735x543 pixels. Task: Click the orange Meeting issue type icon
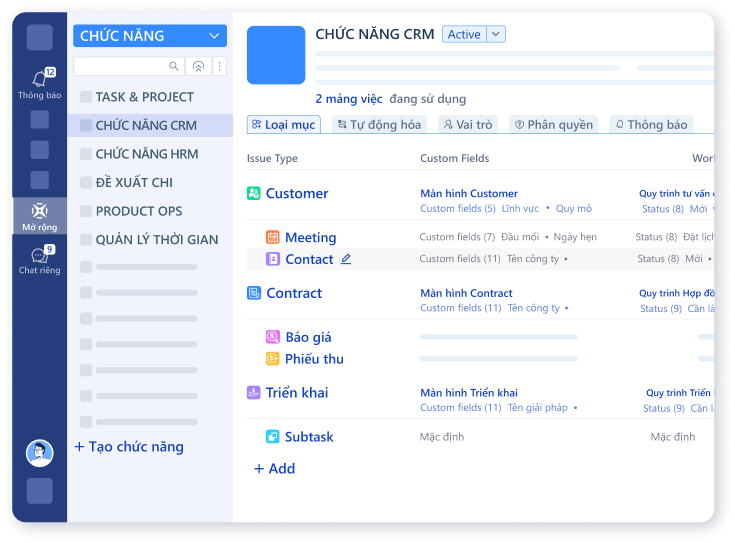[x=273, y=237]
